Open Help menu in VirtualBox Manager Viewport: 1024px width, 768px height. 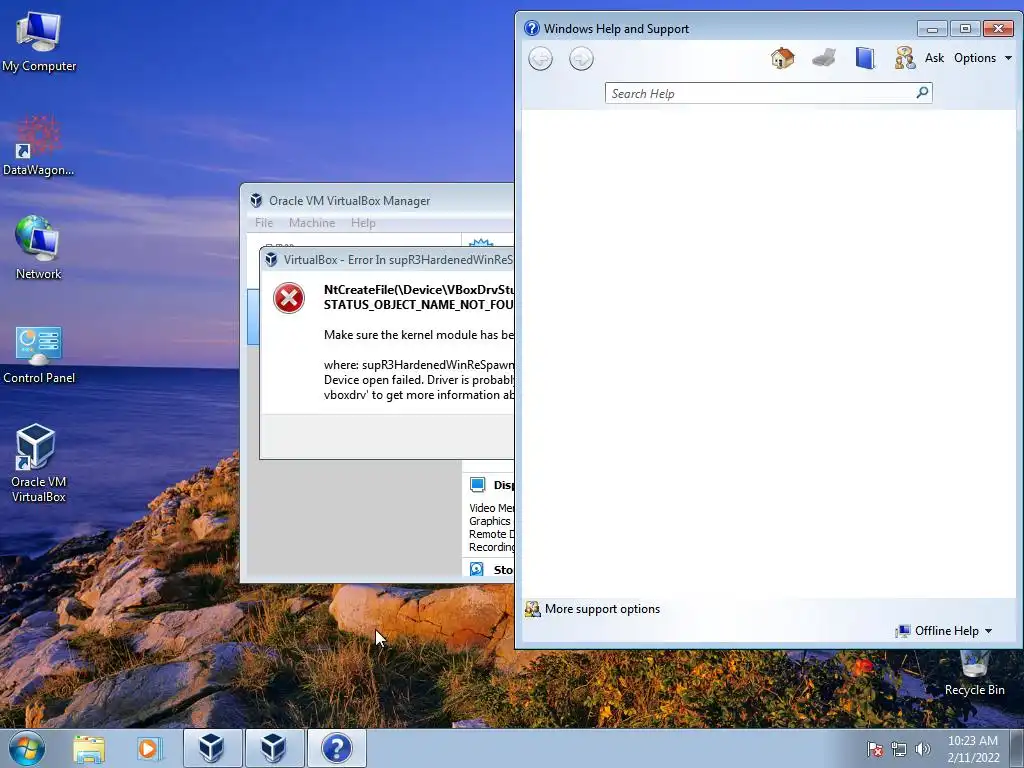click(x=363, y=223)
